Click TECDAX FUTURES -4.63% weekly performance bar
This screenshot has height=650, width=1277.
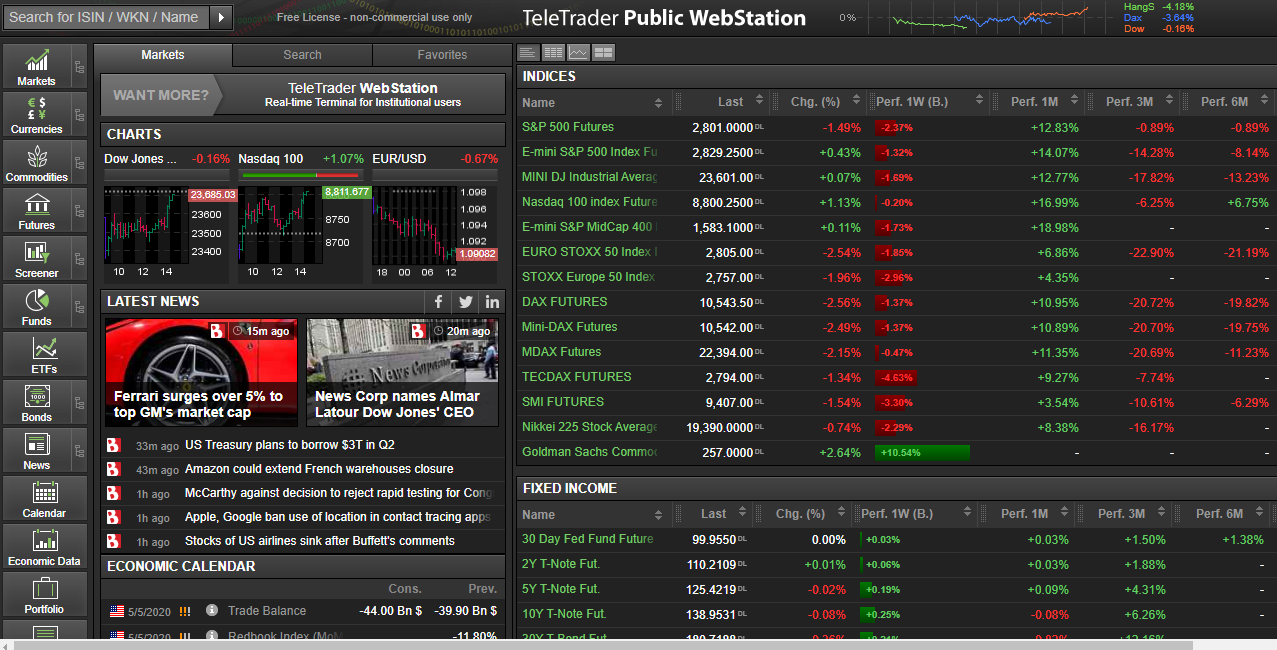896,377
